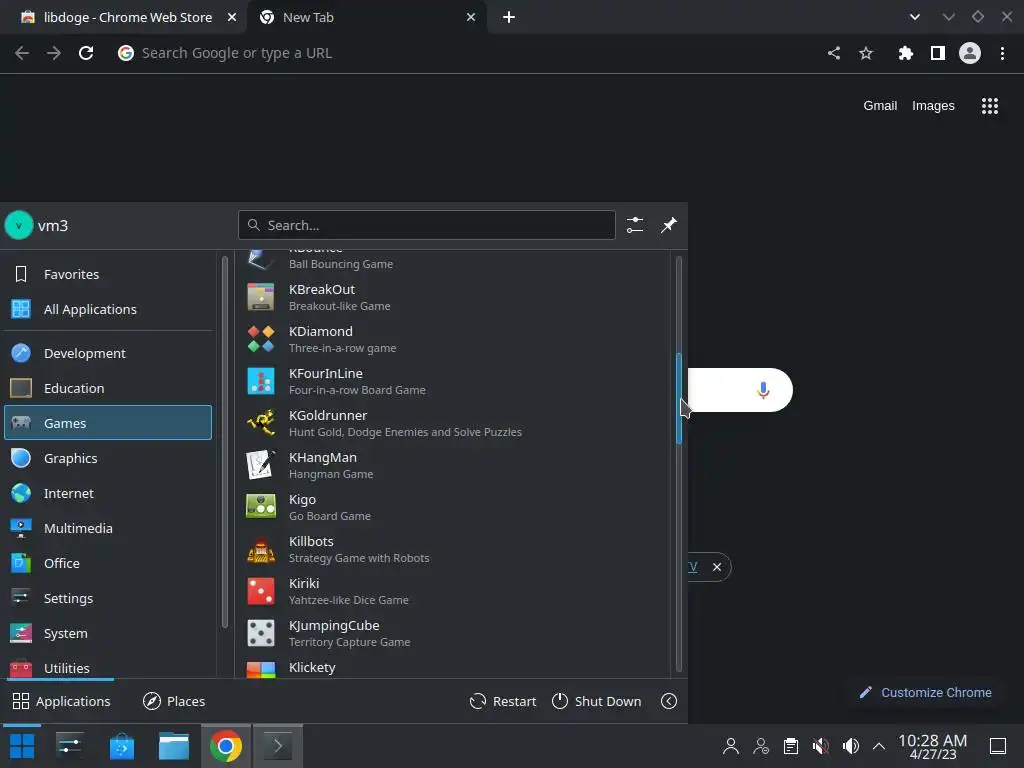Viewport: 1024px width, 768px height.
Task: Launch KDiamond three-in-a-row game
Action: (x=453, y=339)
